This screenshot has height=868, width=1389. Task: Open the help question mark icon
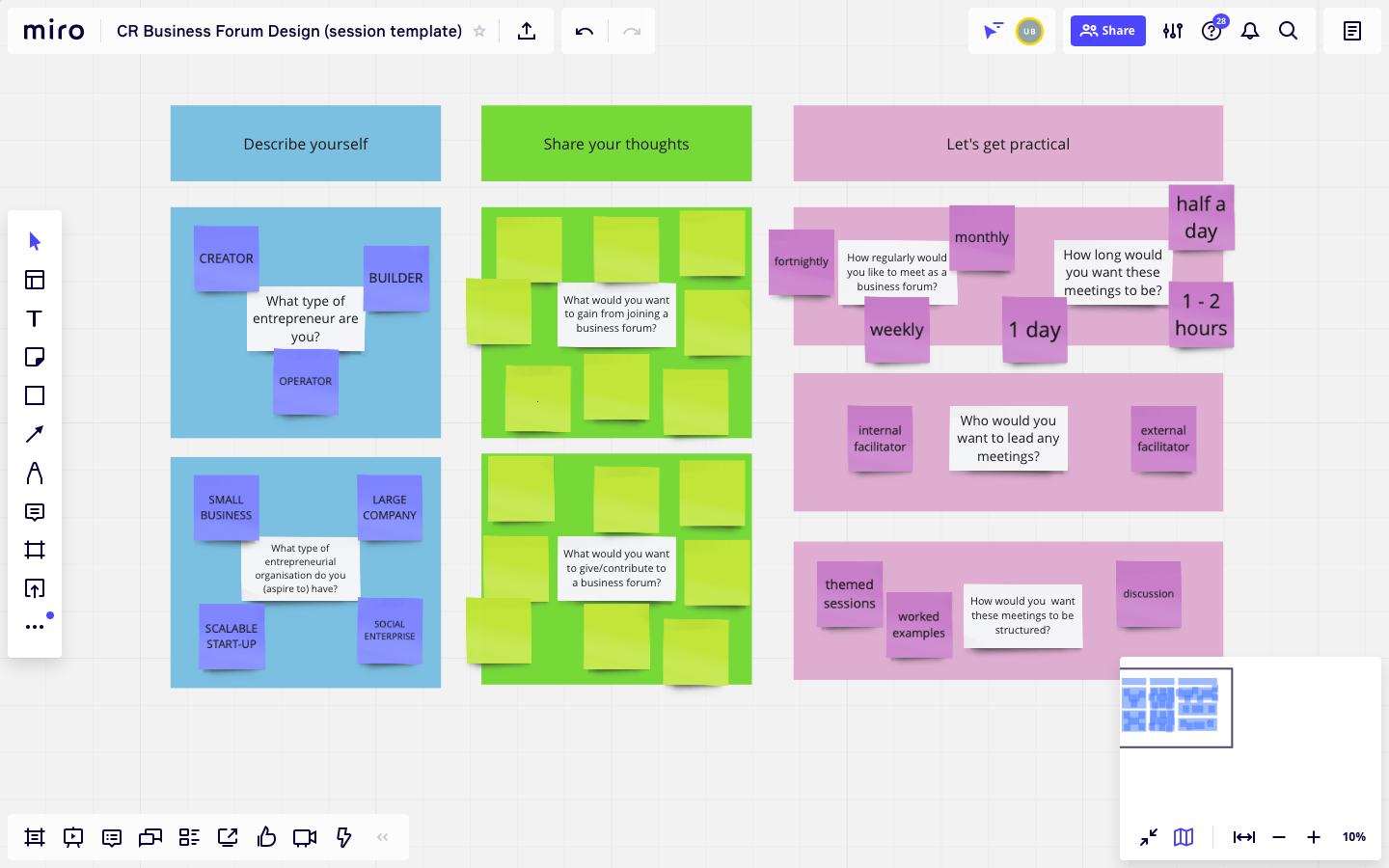1212,31
